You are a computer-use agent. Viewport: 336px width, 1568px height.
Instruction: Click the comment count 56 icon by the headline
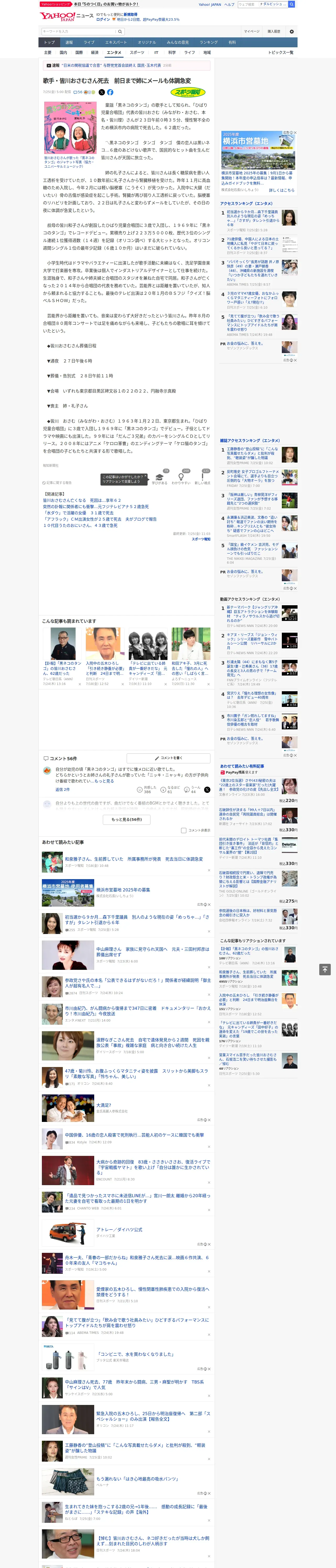pyautogui.click(x=77, y=93)
